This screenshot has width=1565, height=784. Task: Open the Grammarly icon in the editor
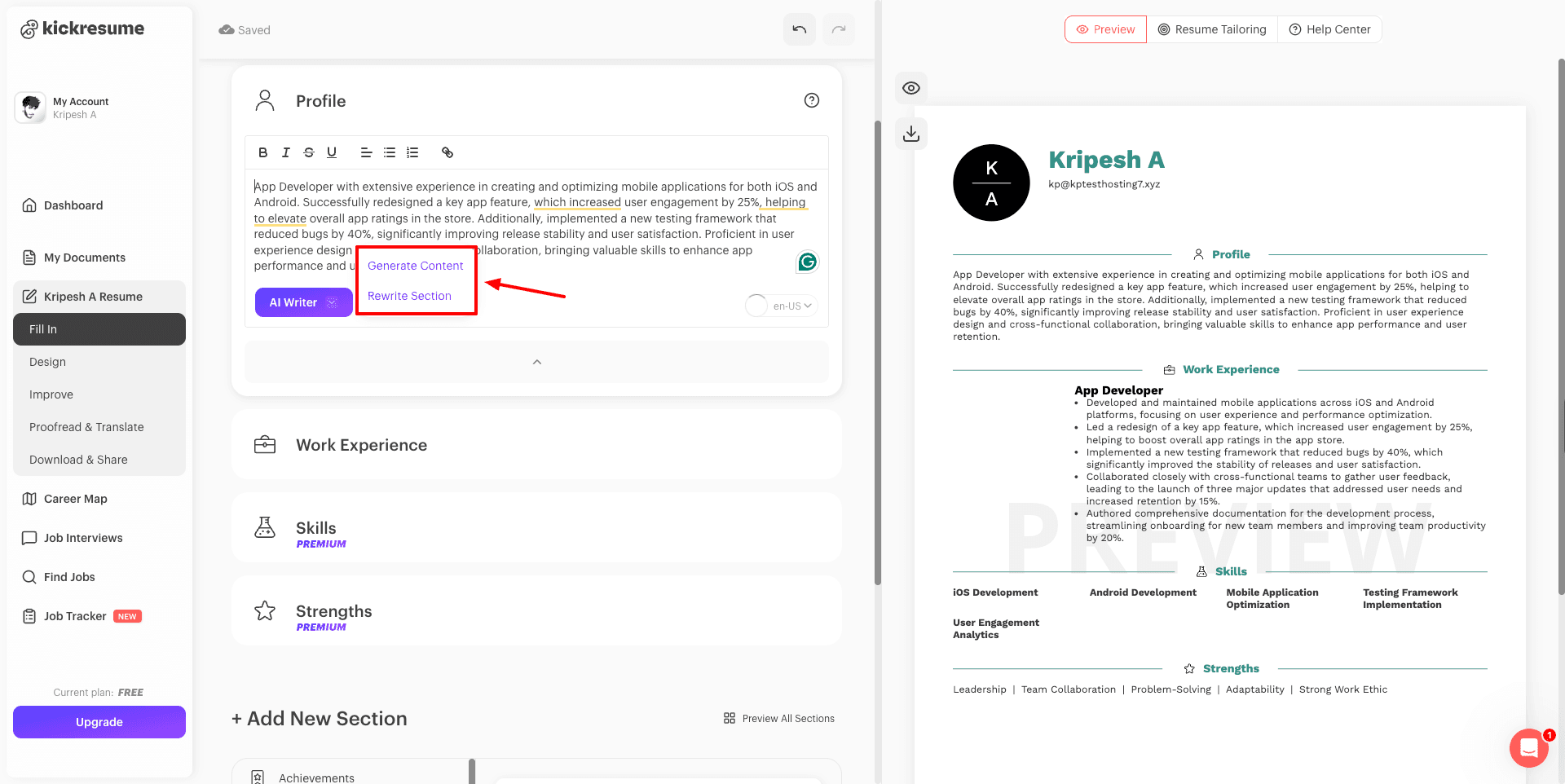coord(807,262)
